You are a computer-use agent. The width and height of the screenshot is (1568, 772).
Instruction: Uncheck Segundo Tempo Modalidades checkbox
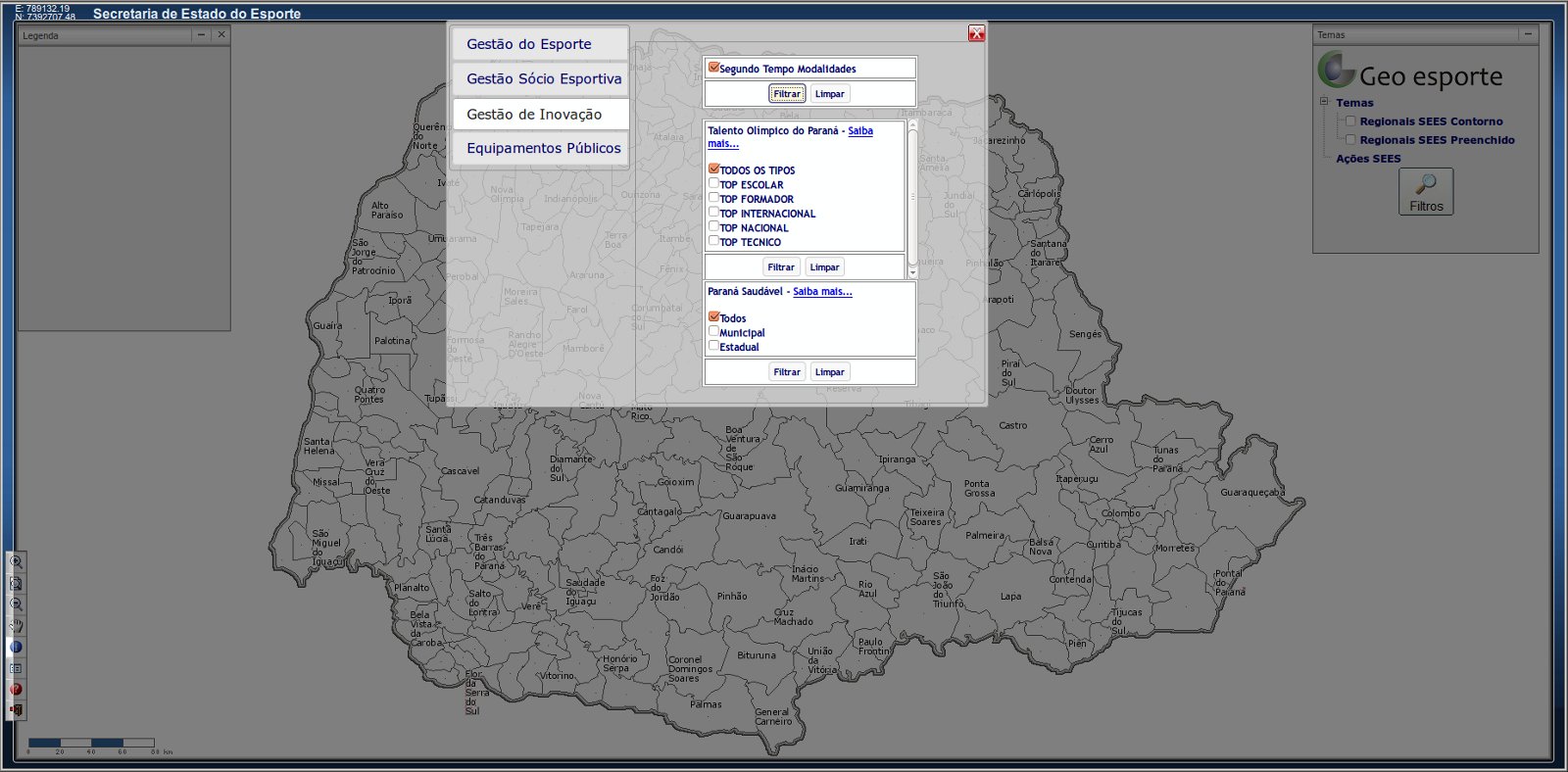(713, 68)
